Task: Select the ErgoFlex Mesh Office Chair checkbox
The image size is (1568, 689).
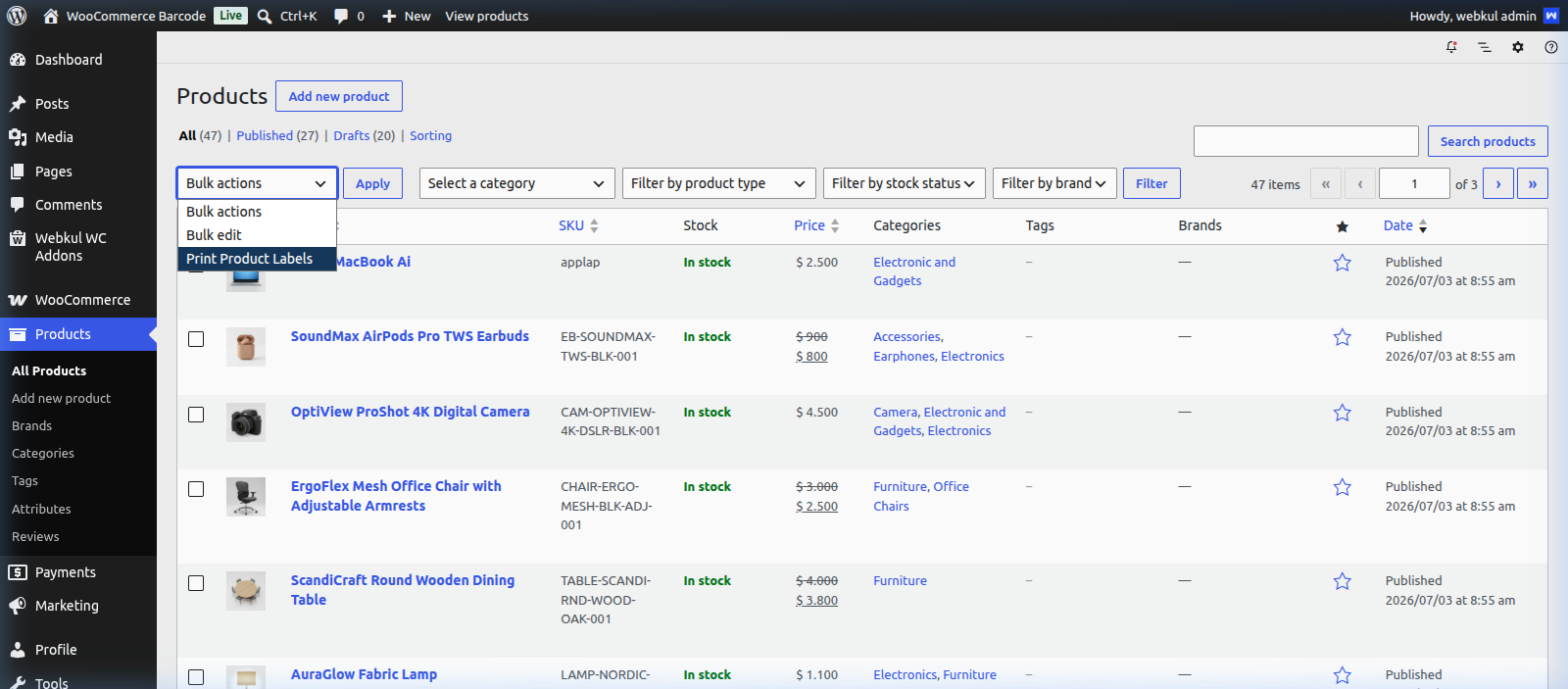Action: 196,489
